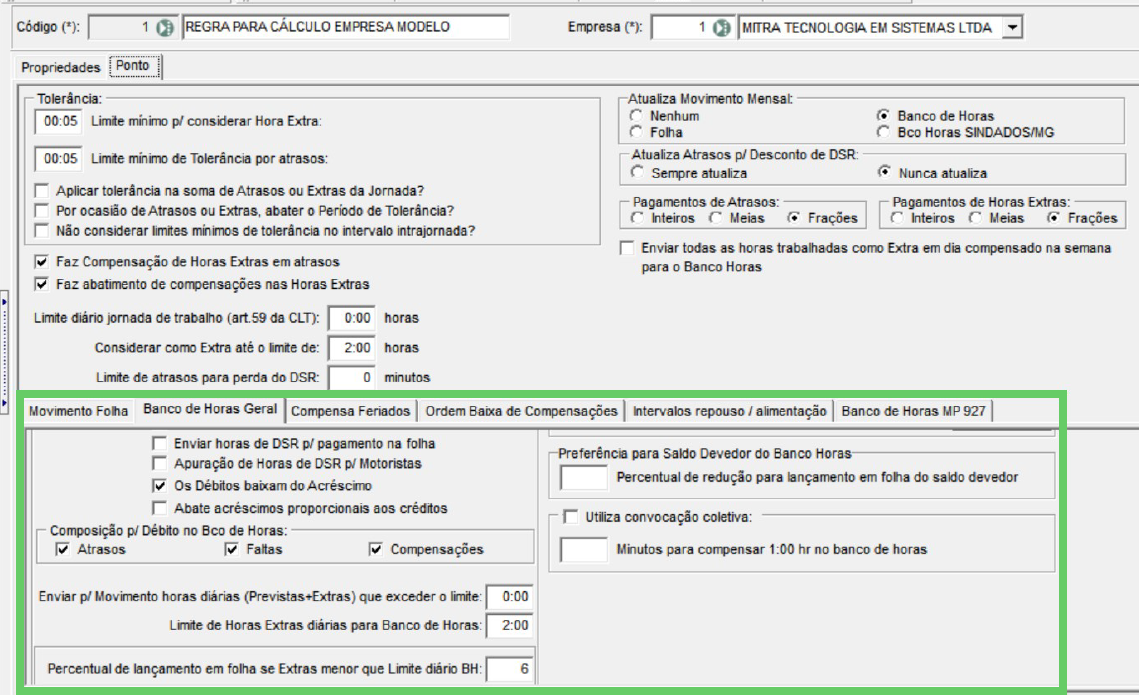
Task: Click Limite diário jornada de trabalho field
Action: click(x=351, y=318)
